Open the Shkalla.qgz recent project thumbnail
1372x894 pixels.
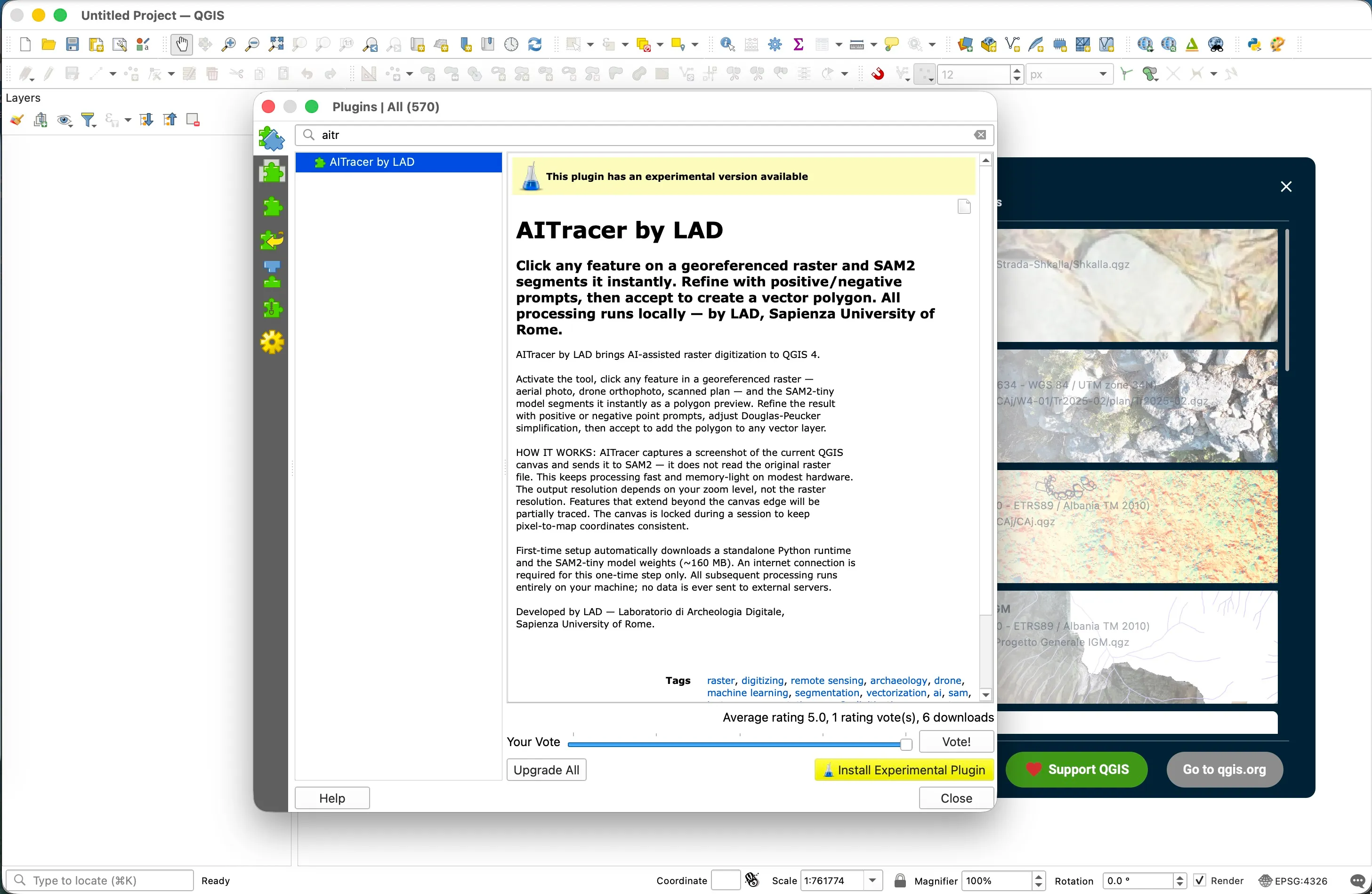[1138, 285]
